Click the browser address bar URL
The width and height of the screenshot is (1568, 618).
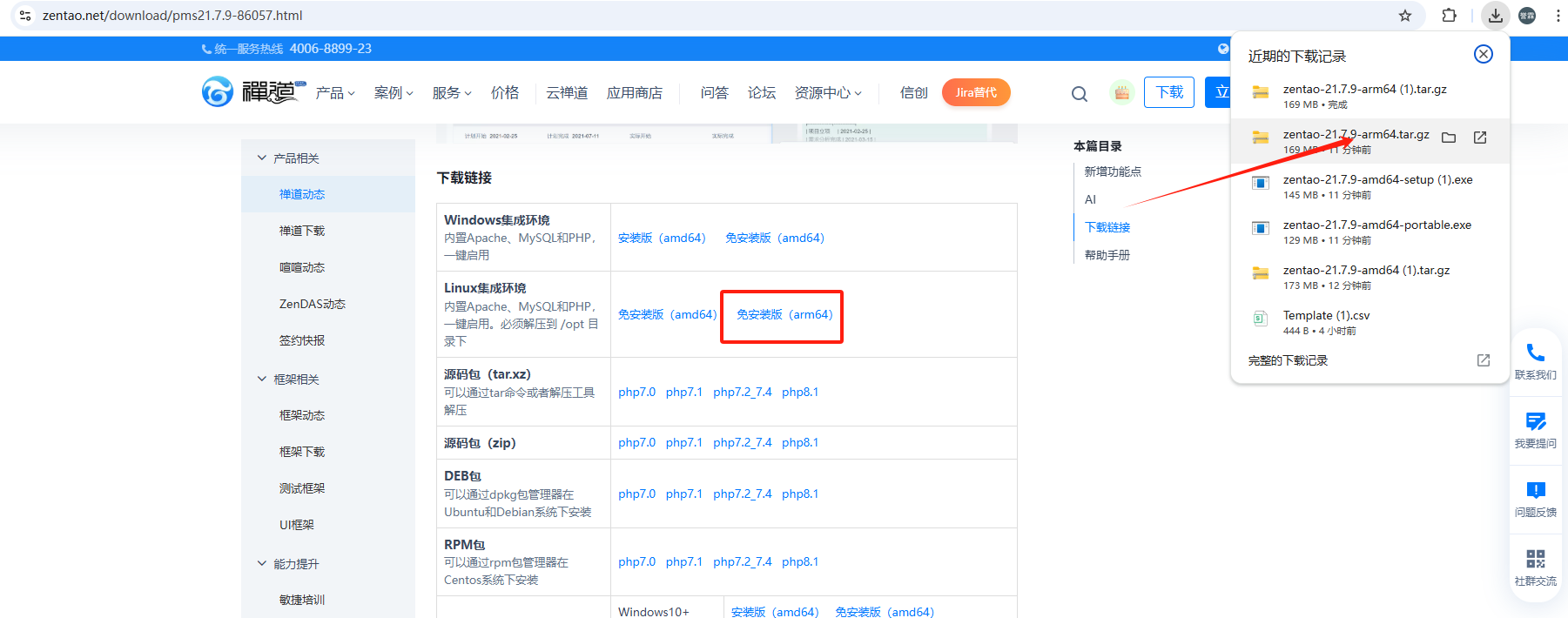click(x=172, y=16)
